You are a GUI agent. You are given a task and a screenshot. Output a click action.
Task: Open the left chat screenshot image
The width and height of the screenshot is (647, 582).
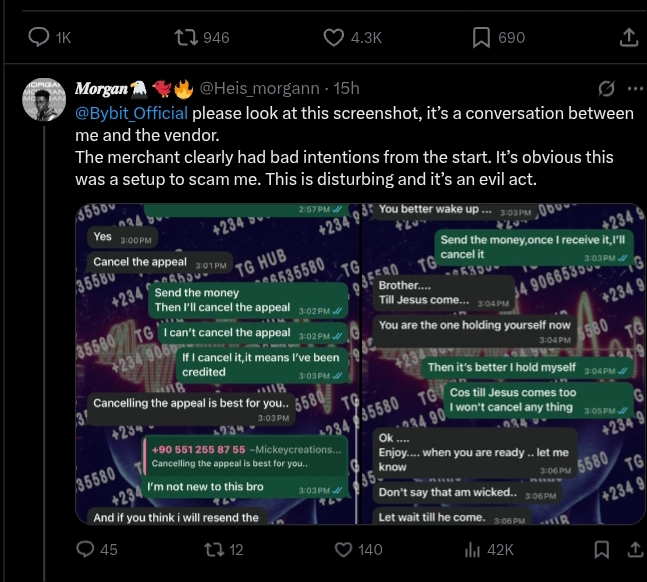(x=214, y=365)
